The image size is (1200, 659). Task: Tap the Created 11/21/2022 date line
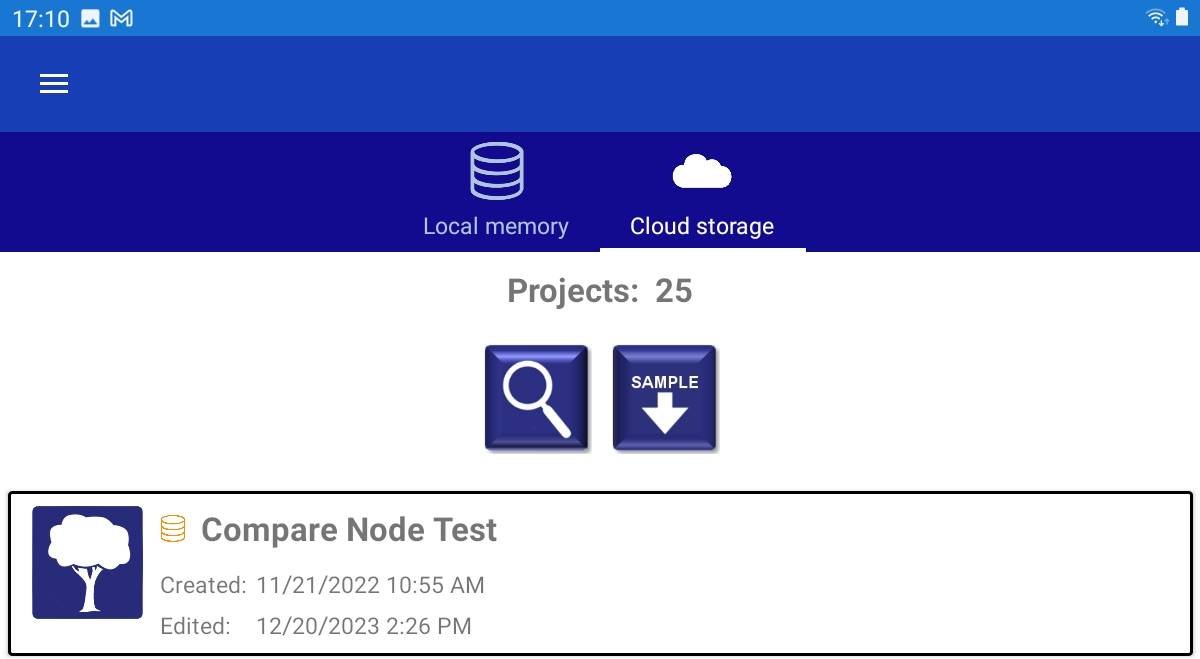pyautogui.click(x=322, y=585)
